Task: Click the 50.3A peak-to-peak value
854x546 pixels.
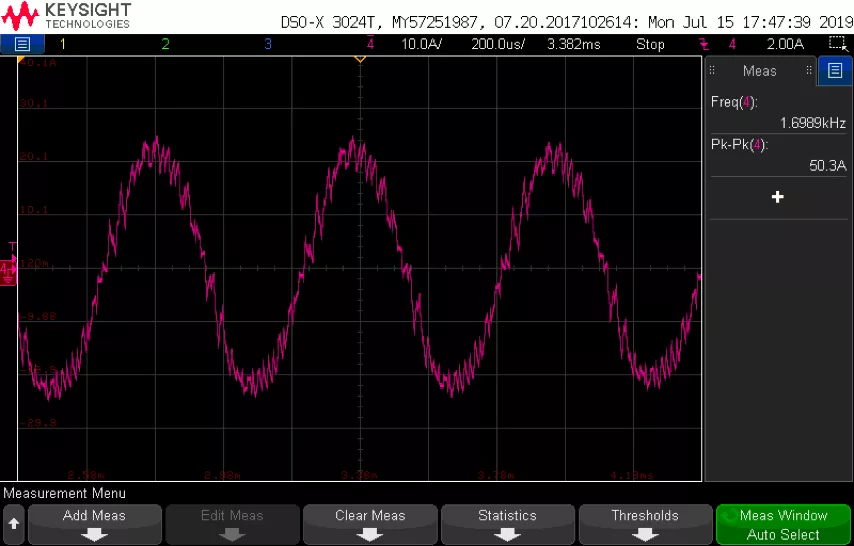Action: 827,166
